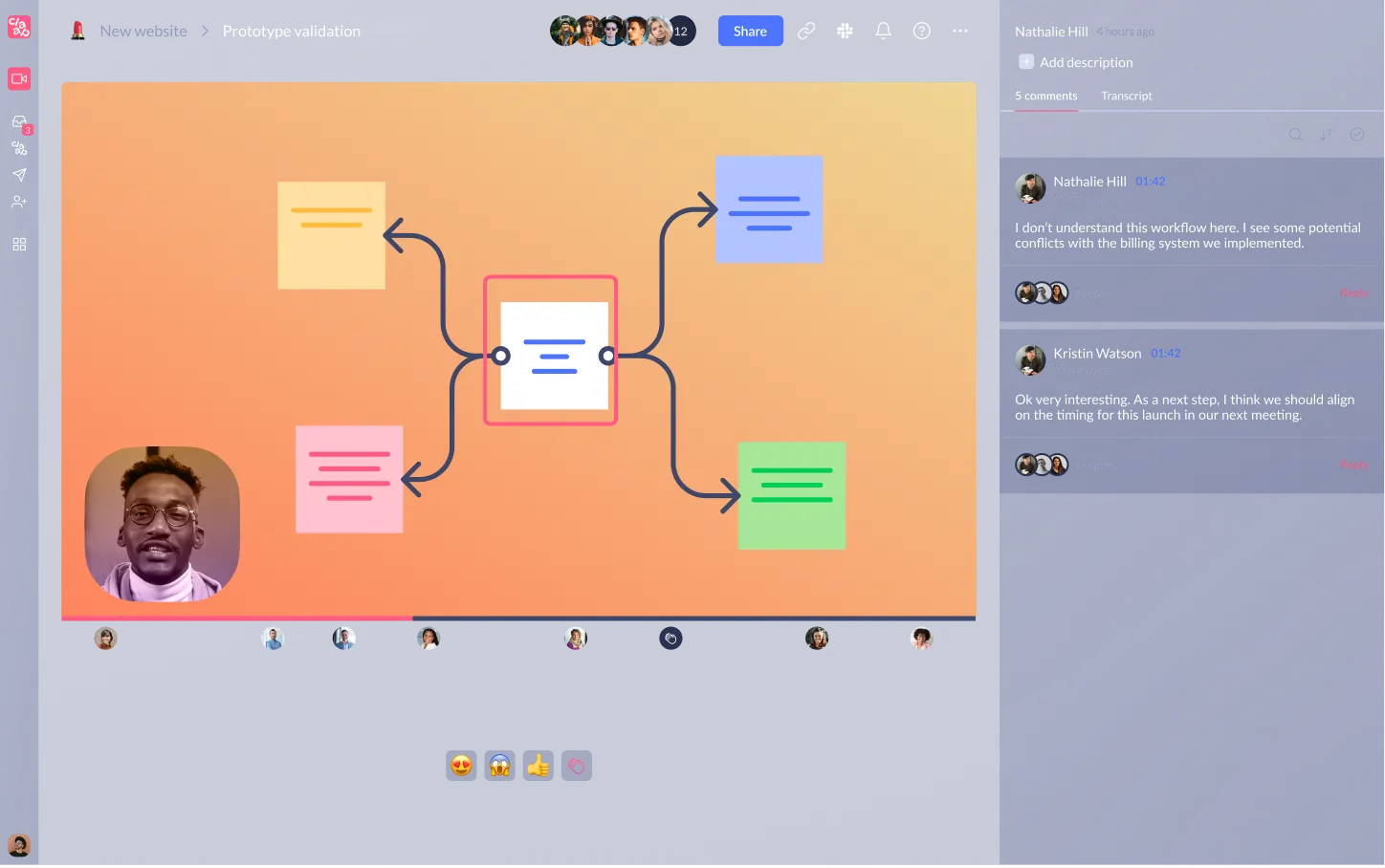The image size is (1385, 868).
Task: Switch to the Transcript tab
Action: point(1126,96)
